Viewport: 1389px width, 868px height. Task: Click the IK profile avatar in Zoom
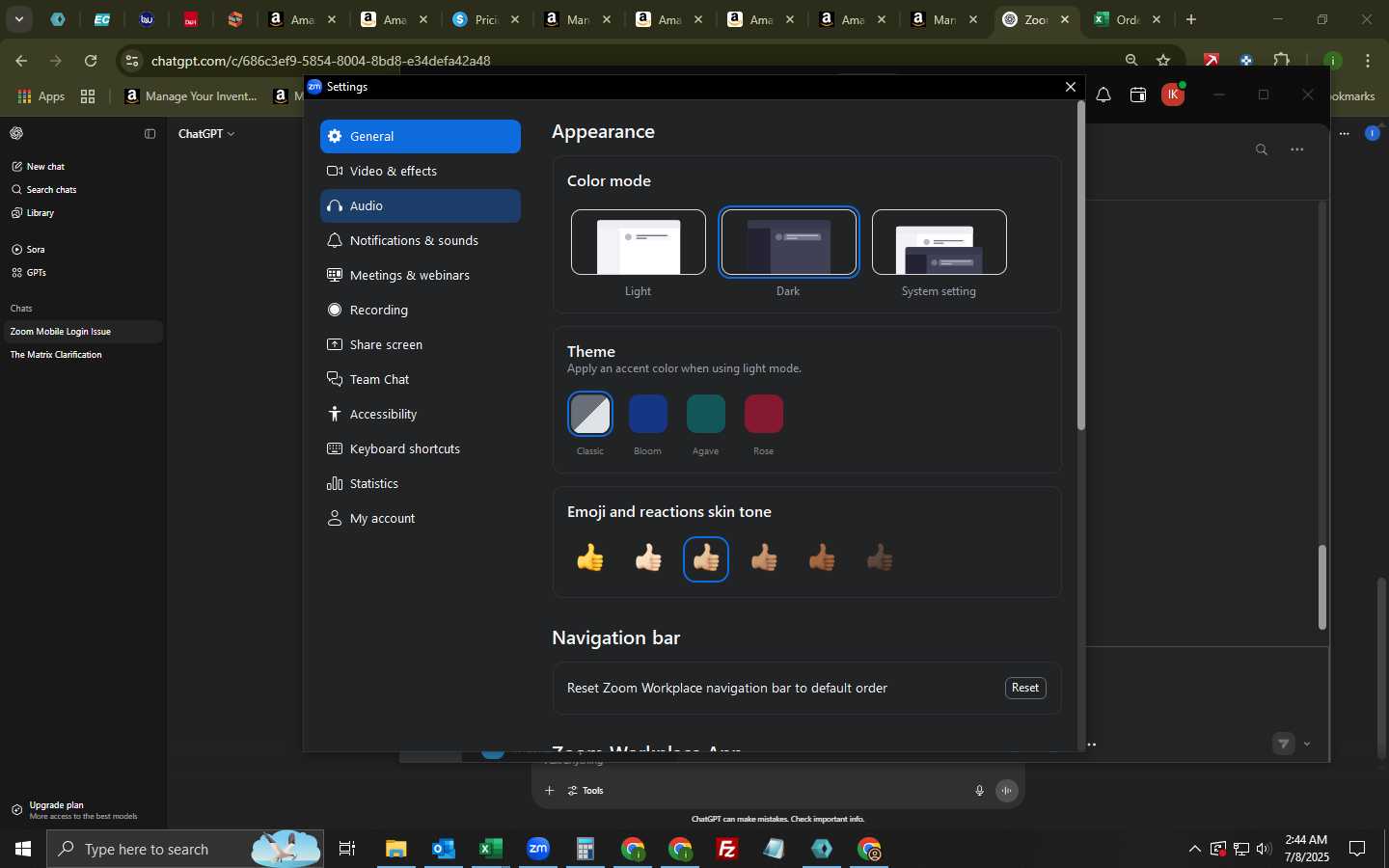[1173, 95]
